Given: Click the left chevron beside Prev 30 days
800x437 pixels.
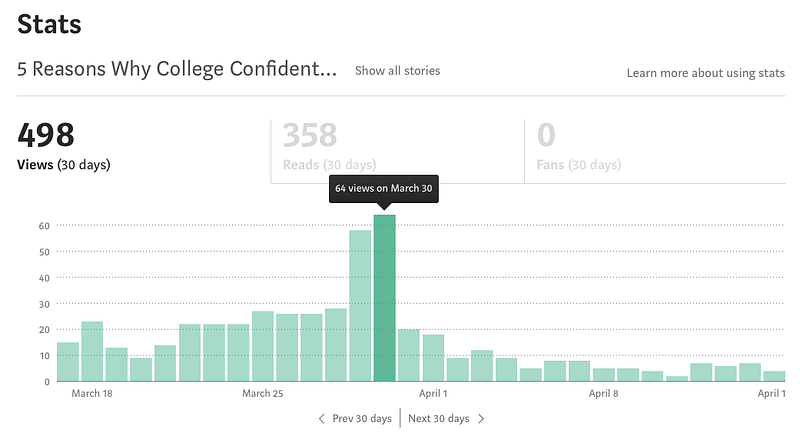Looking at the screenshot, I should click(x=321, y=419).
